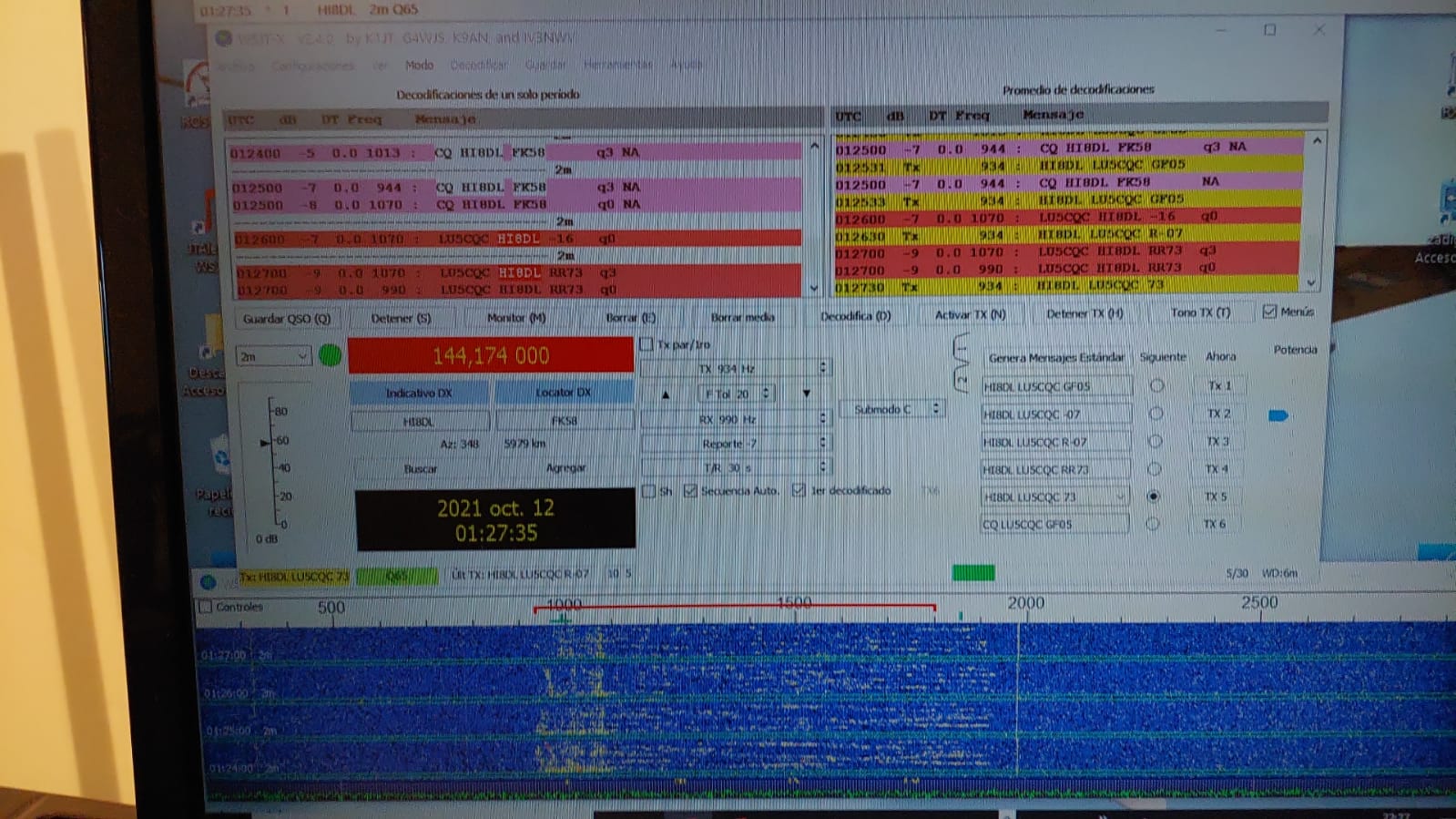1456x819 pixels.
Task: Click the globe icon in status bar
Action: click(209, 581)
